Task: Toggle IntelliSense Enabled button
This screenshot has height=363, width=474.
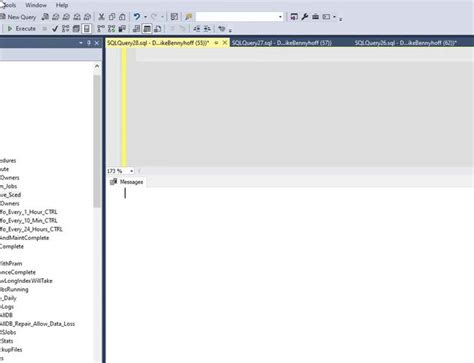Action: (x=87, y=29)
